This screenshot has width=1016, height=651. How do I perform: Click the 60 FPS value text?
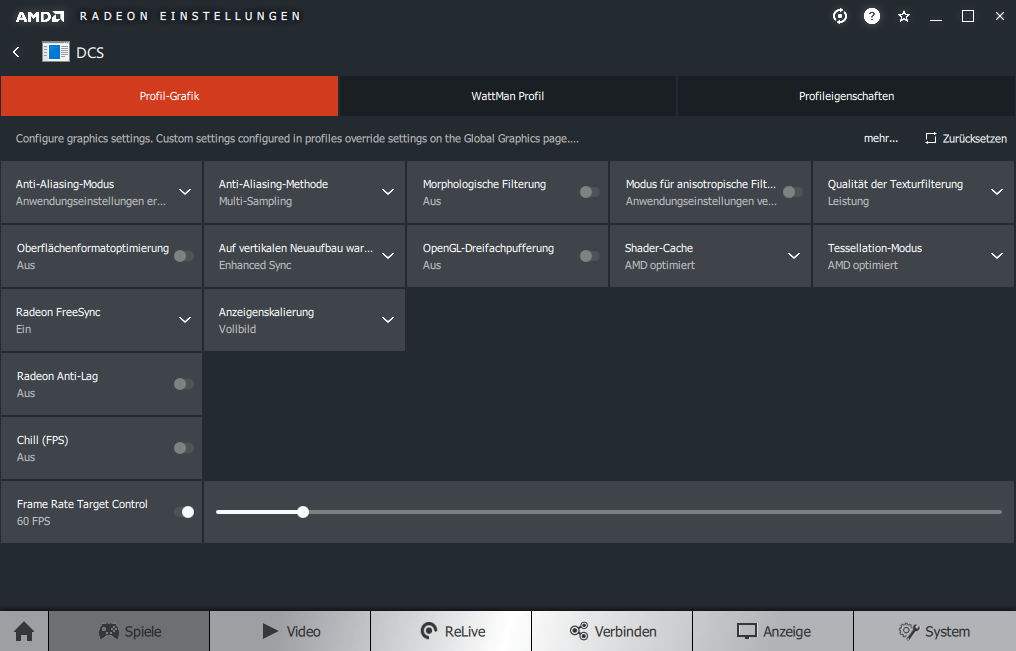click(34, 521)
